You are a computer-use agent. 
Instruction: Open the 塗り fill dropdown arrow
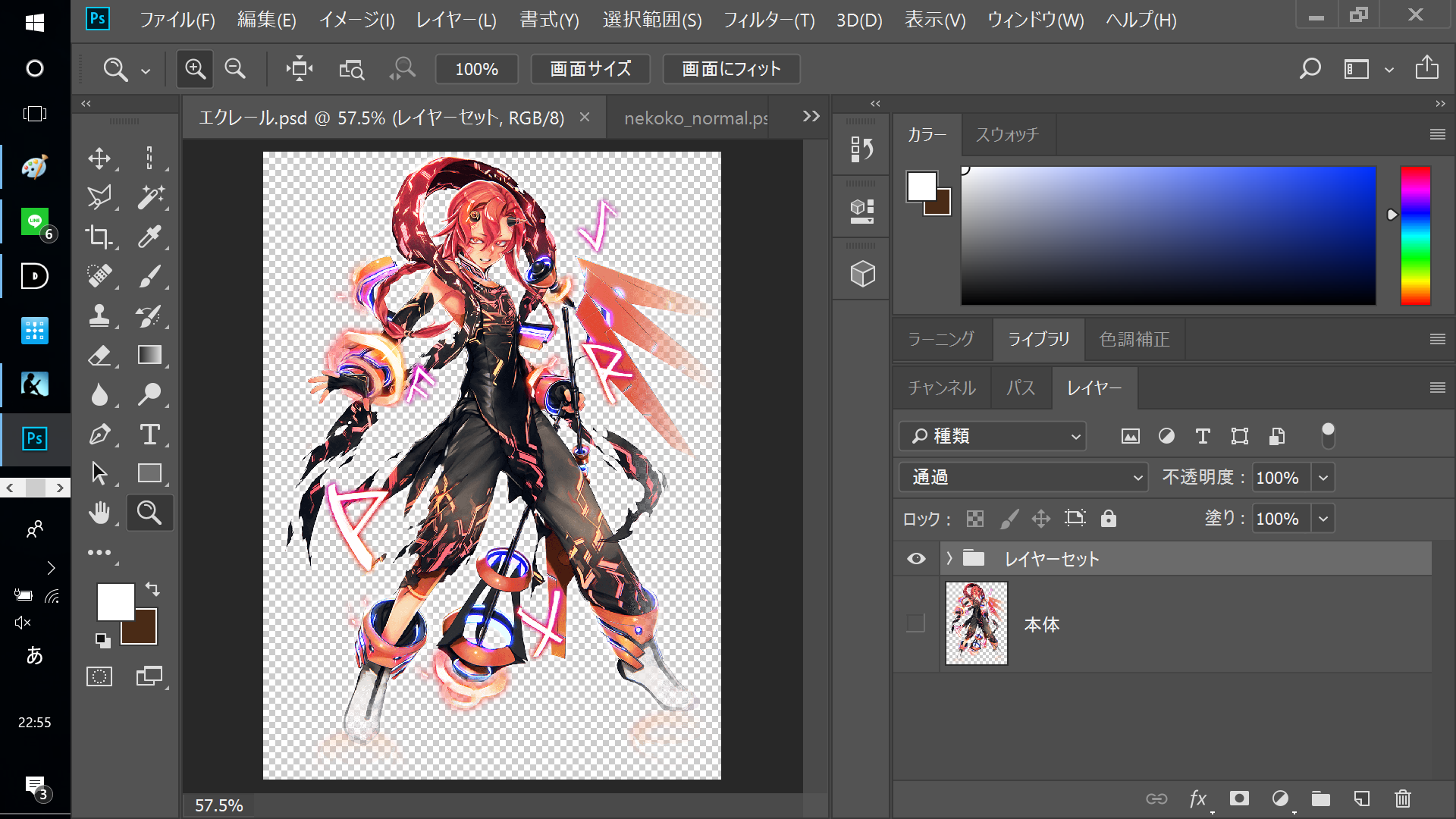[x=1323, y=519]
